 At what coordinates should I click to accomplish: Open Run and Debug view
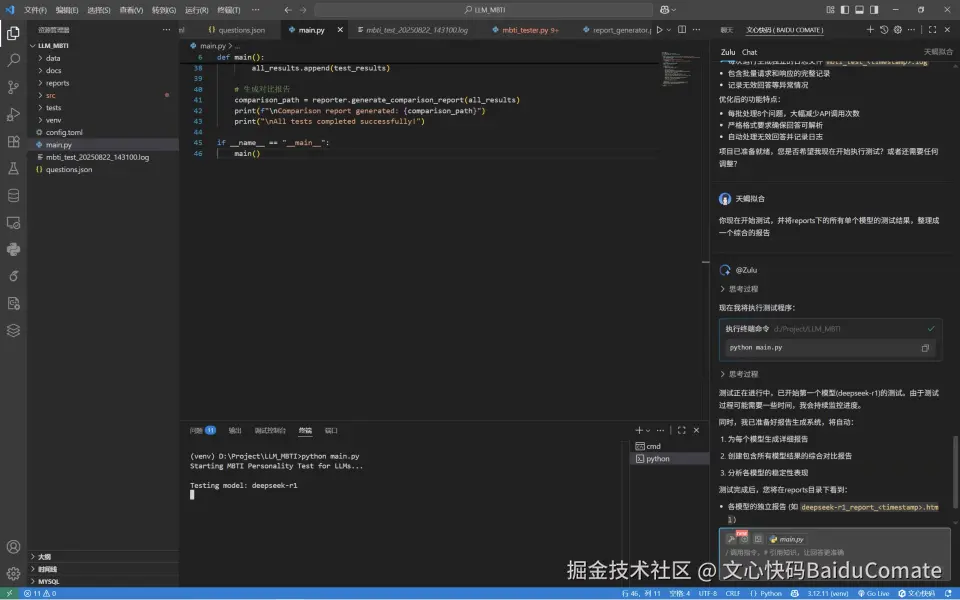(13, 114)
